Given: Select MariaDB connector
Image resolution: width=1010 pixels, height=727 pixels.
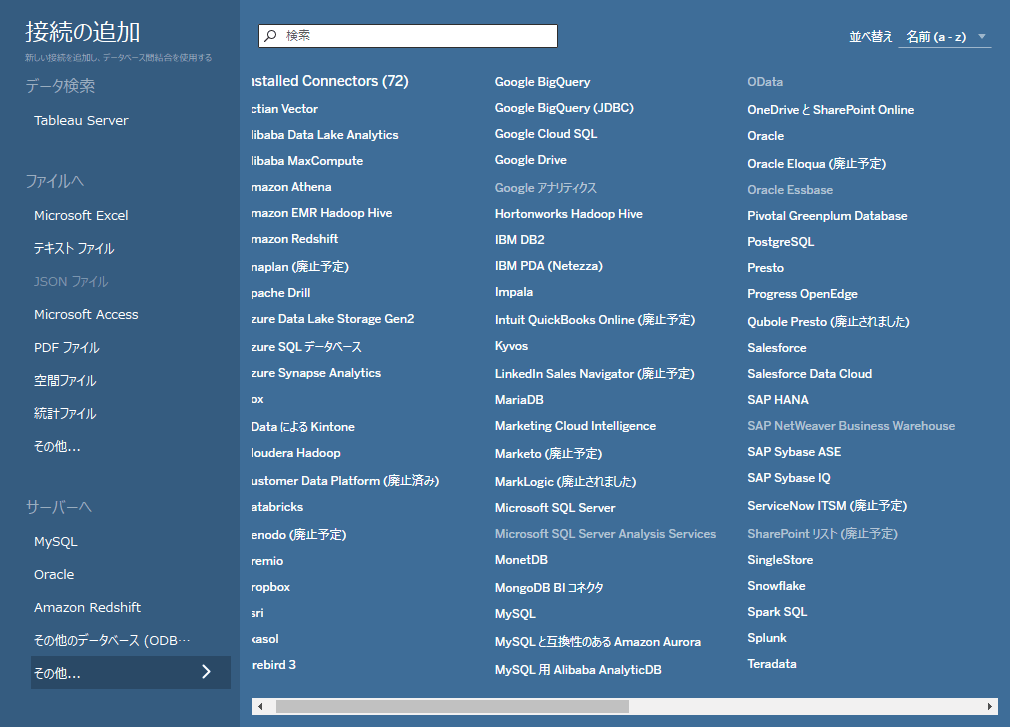Looking at the screenshot, I should click(x=519, y=400).
